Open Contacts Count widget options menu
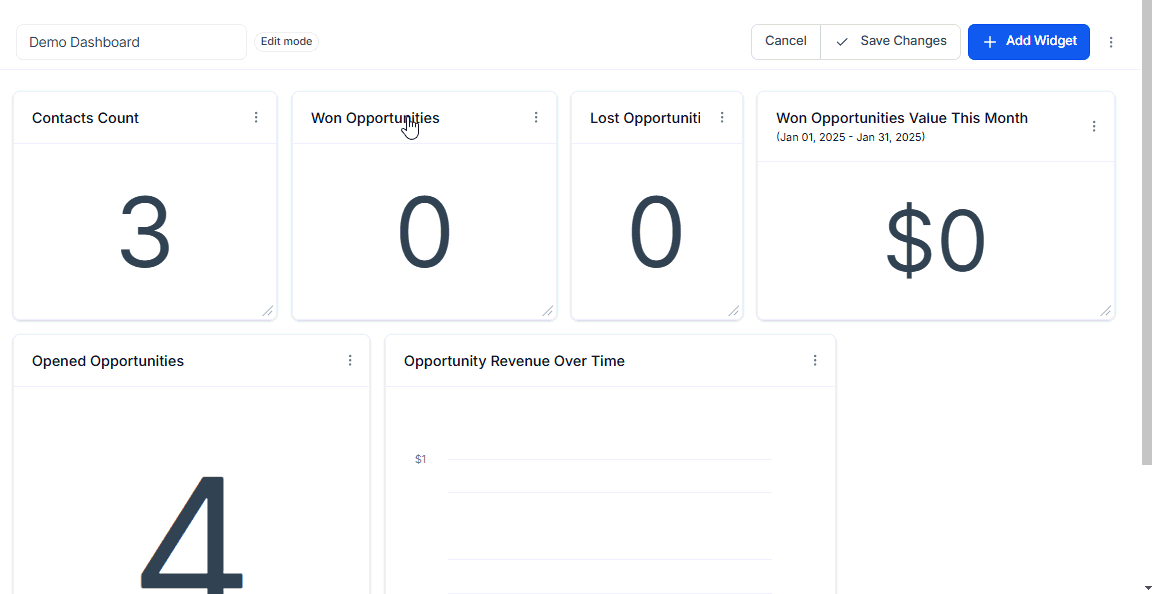 tap(256, 118)
